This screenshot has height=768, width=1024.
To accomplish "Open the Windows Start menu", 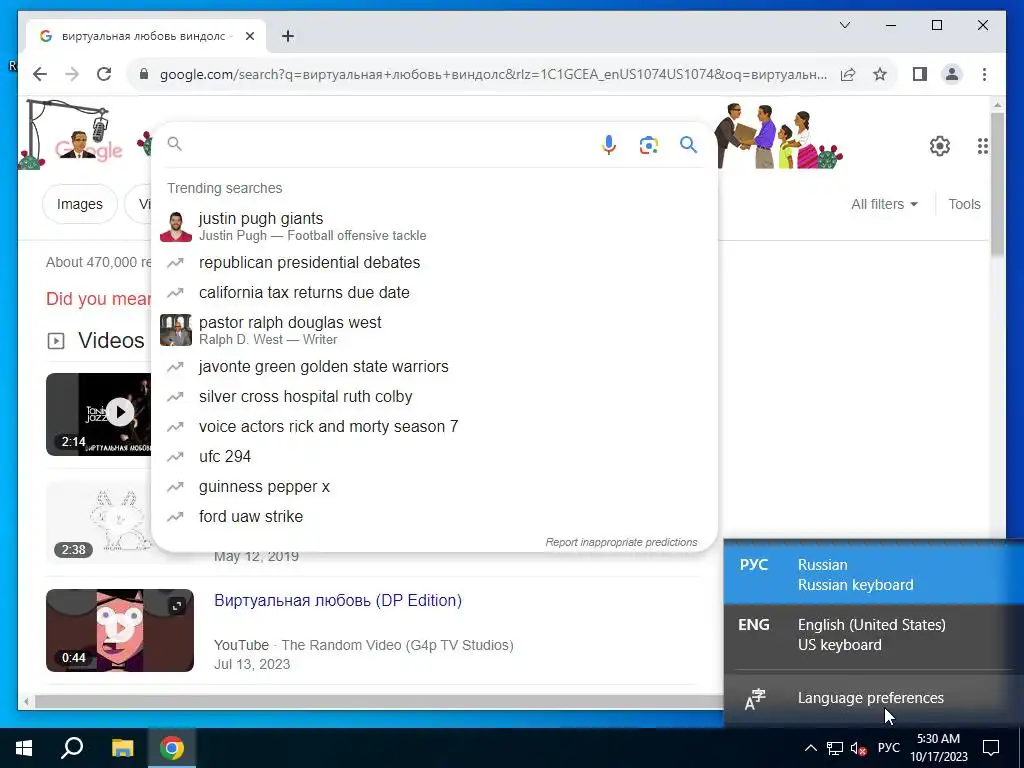I will tap(24, 748).
